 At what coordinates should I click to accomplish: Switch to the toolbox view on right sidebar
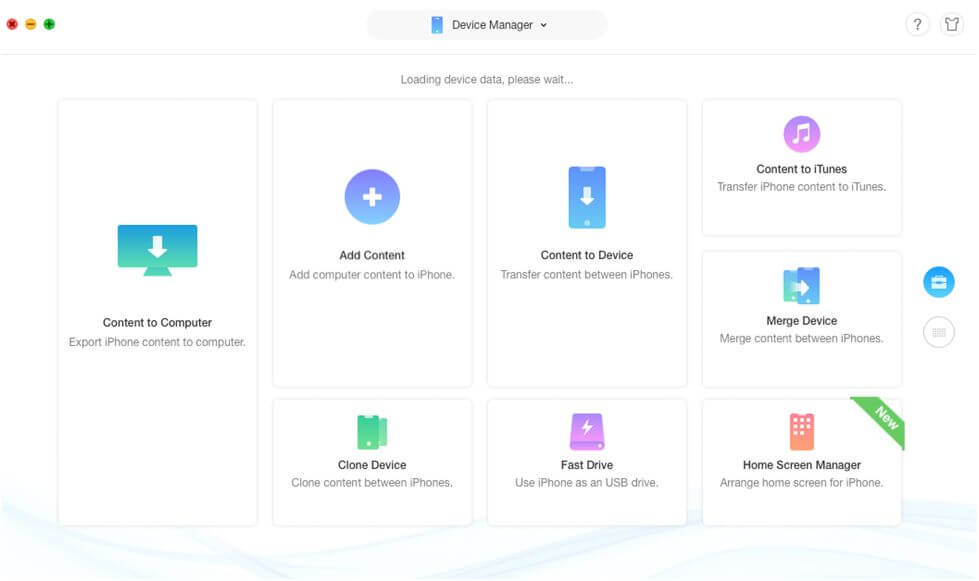[x=937, y=282]
